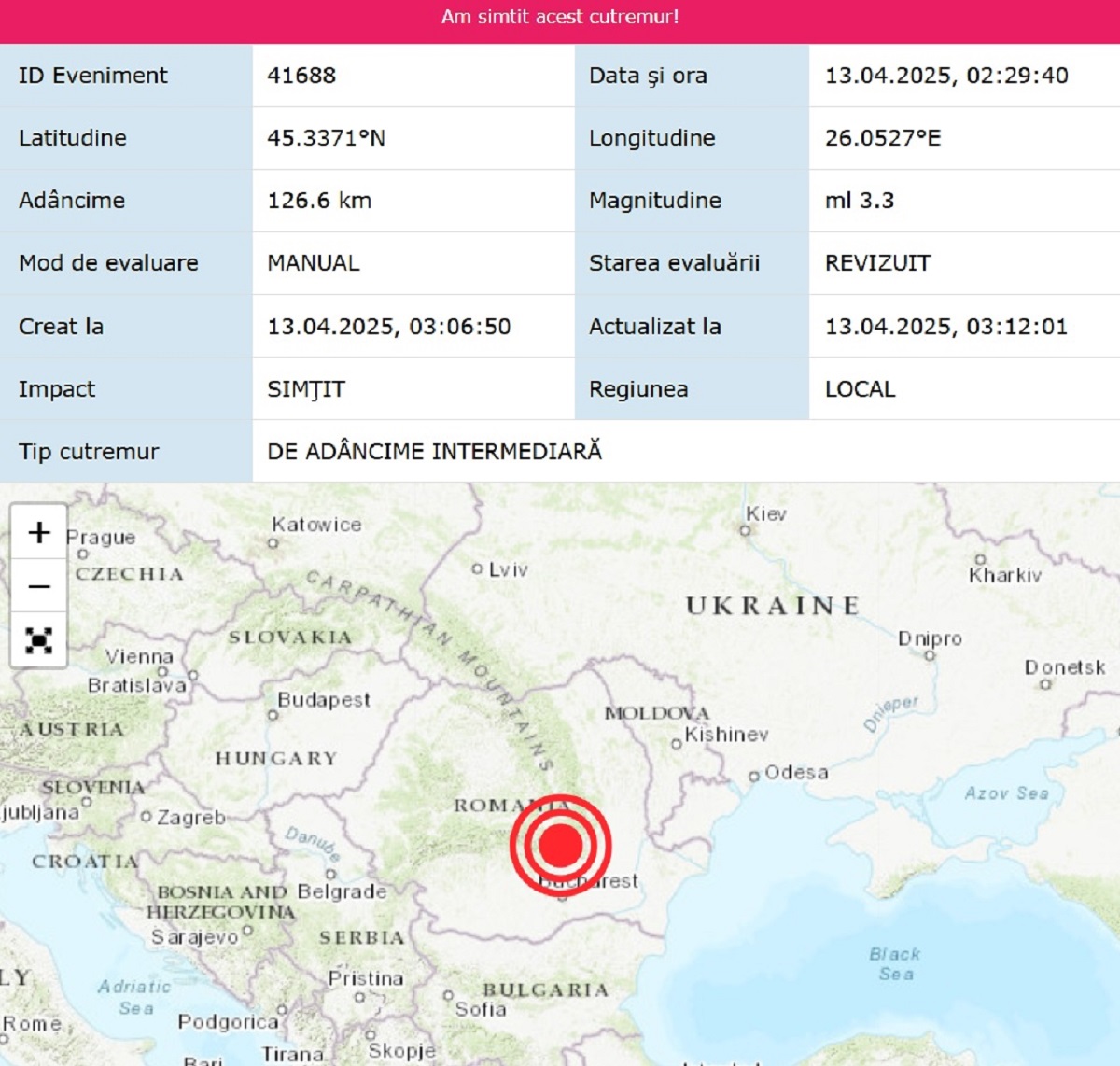Click the red earthquake epicenter marker
The image size is (1120, 1066).
561,844
